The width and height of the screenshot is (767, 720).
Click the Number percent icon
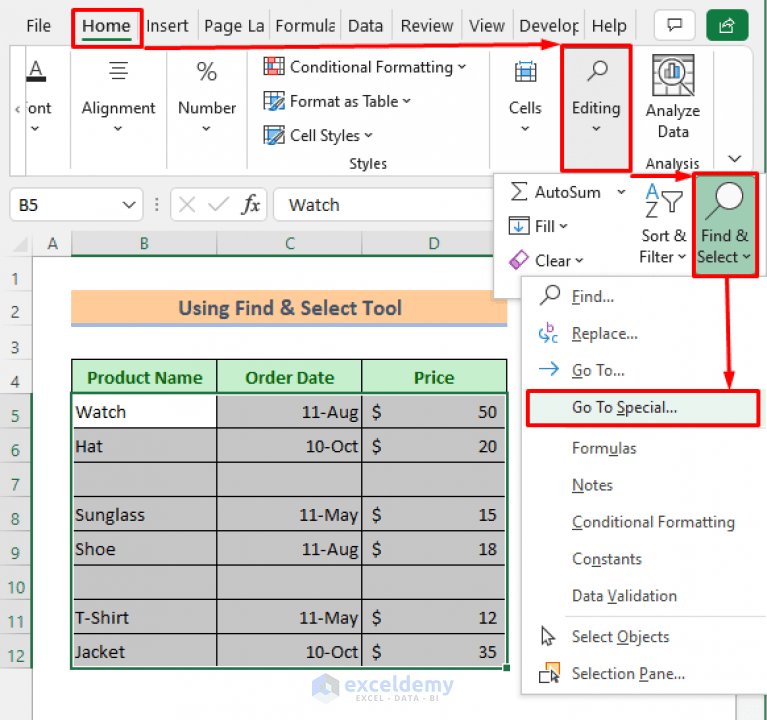click(206, 71)
